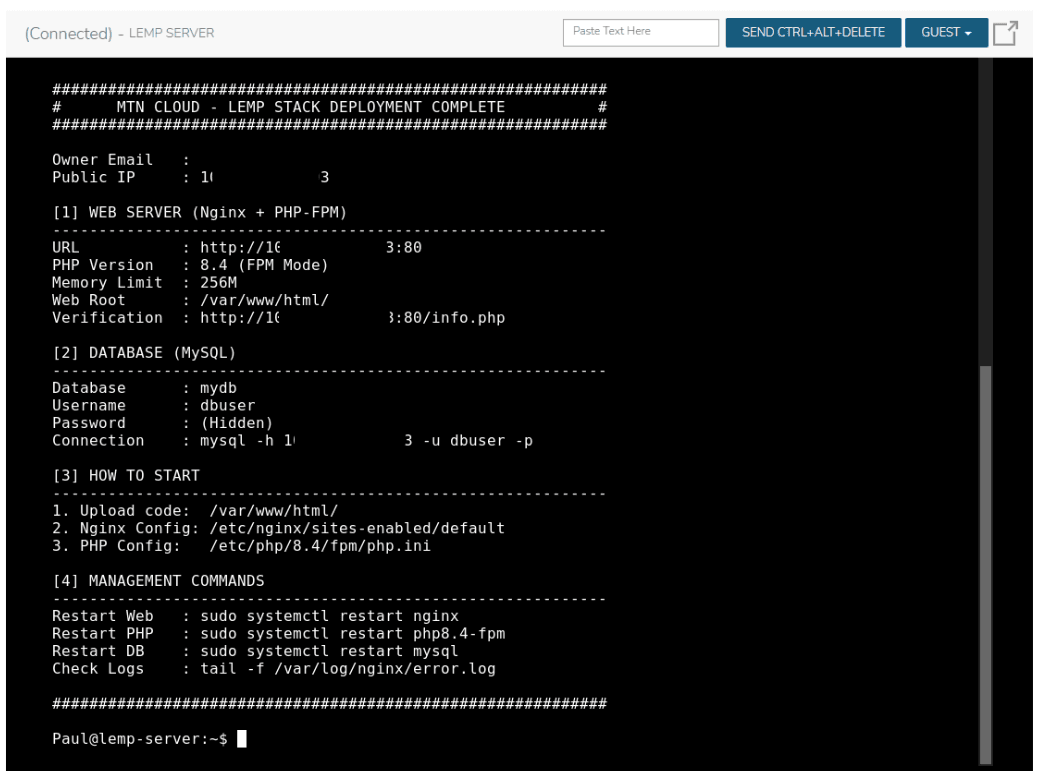This screenshot has width=1041, height=781.
Task: Click the '(Connected)' status label
Action: coord(68,33)
